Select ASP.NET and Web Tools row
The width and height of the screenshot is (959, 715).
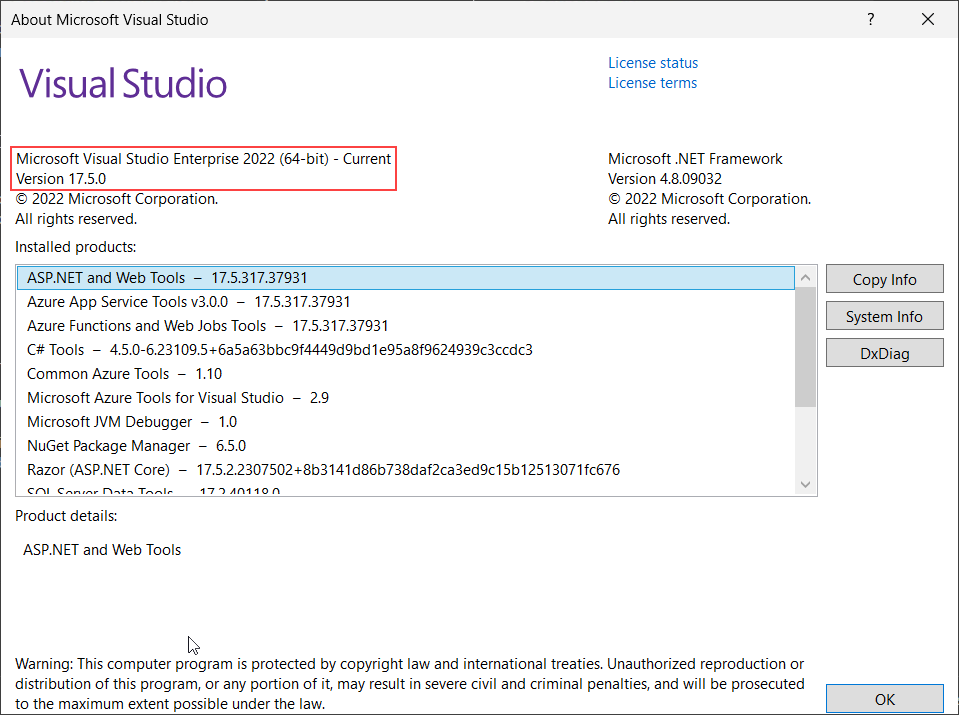pos(406,278)
